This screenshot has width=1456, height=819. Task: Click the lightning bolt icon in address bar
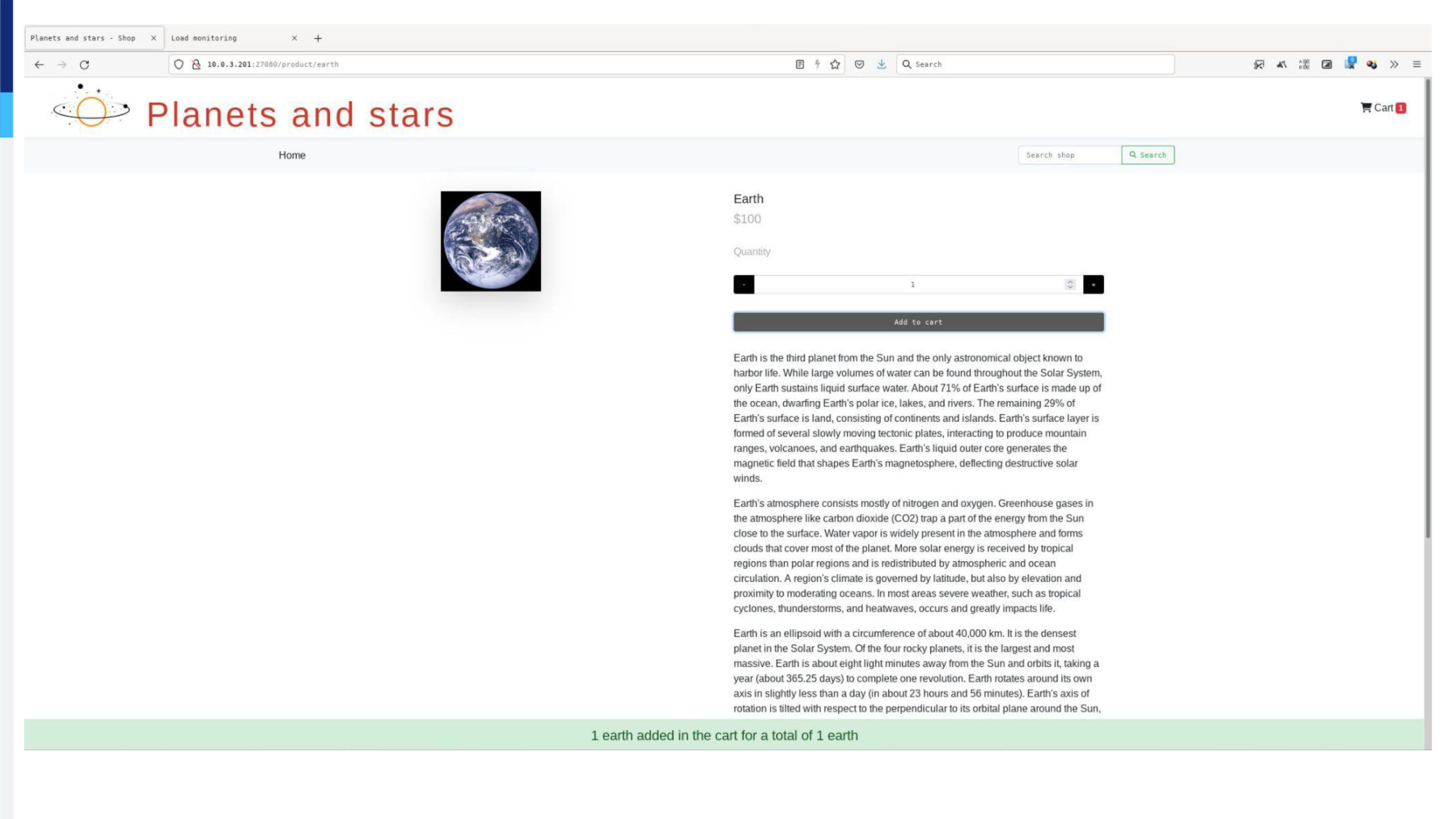817,65
